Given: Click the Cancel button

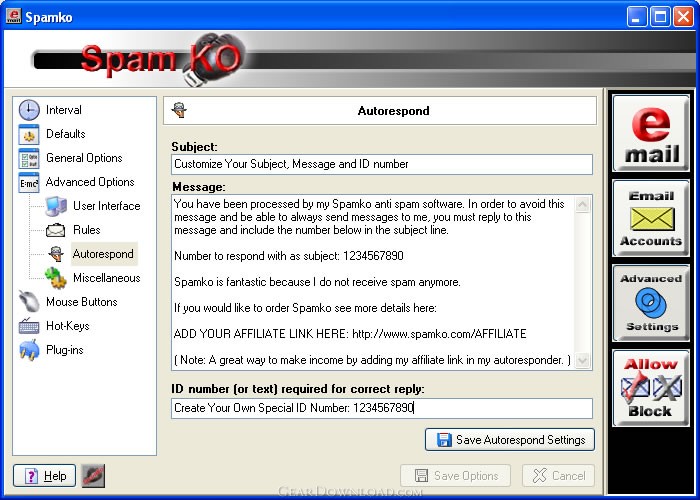Looking at the screenshot, I should [x=558, y=475].
